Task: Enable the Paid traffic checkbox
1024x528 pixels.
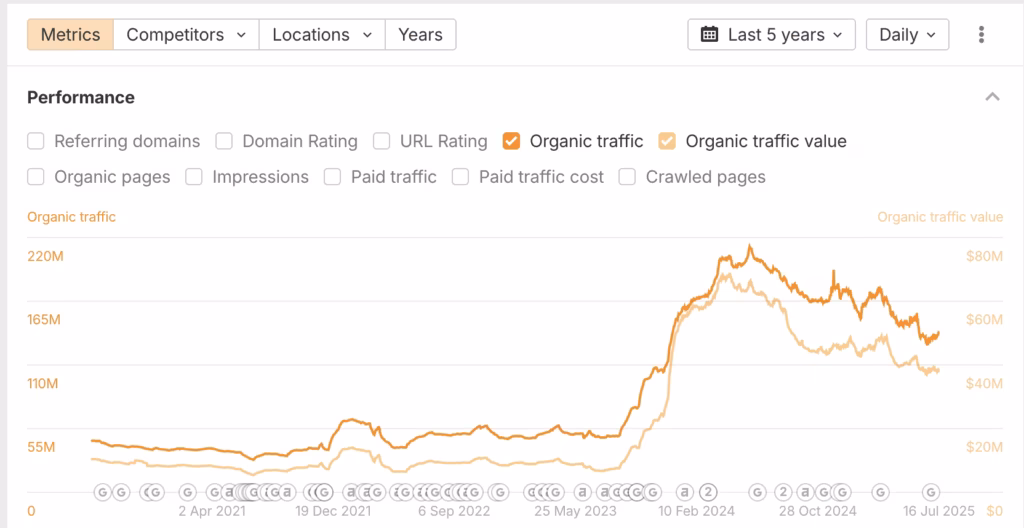Action: 332,177
